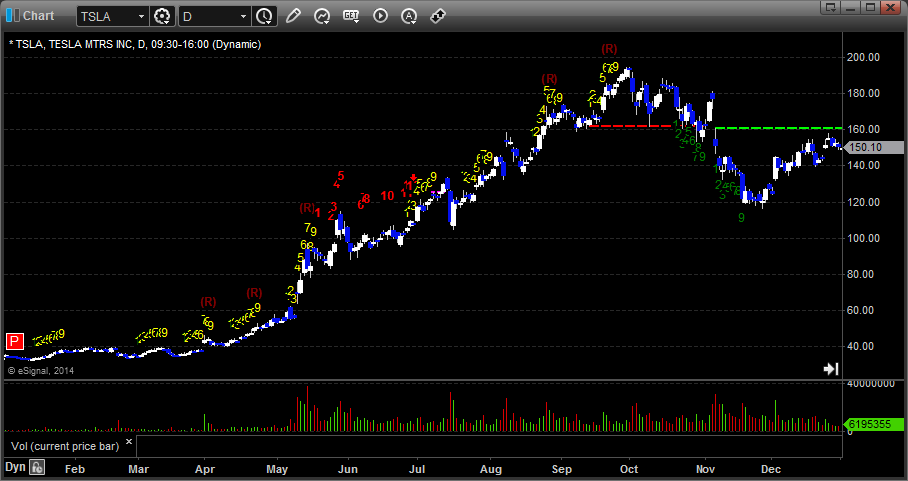Image resolution: width=908 pixels, height=481 pixels.
Task: Click the Aug label on time axis
Action: (x=491, y=469)
